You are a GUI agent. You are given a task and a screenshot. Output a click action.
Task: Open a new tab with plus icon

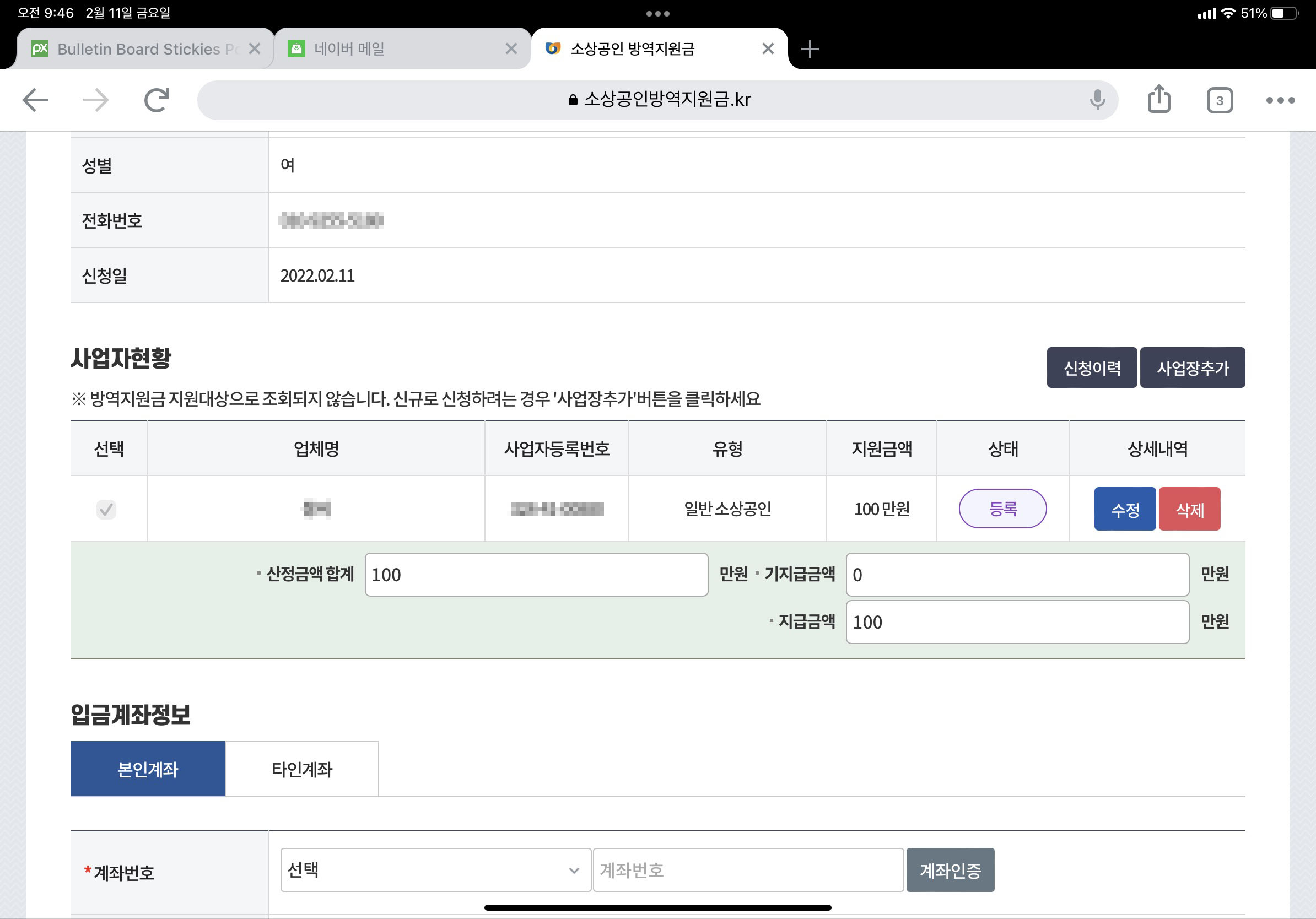(810, 49)
